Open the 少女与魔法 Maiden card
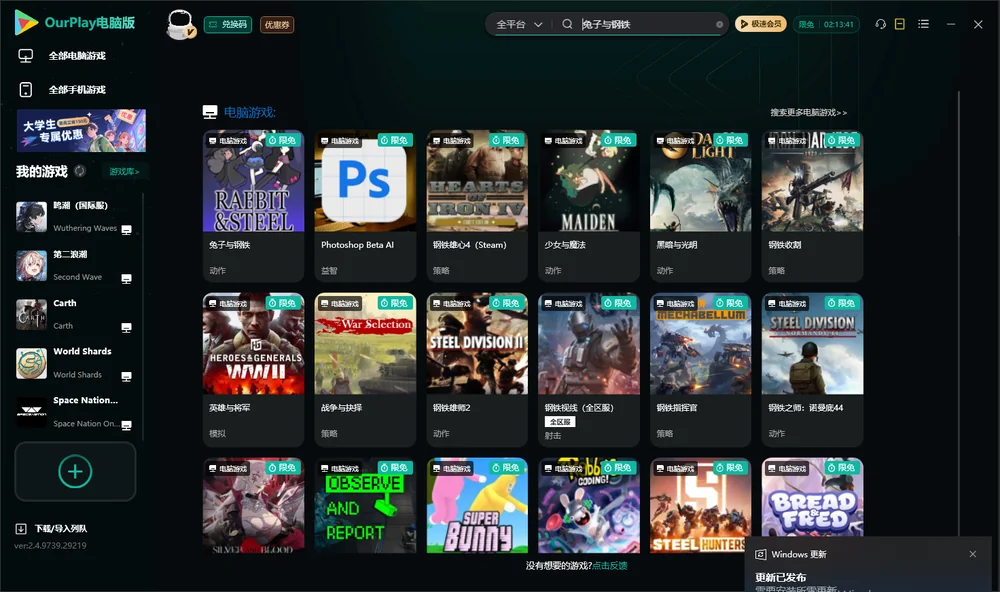1000x592 pixels. (x=589, y=205)
